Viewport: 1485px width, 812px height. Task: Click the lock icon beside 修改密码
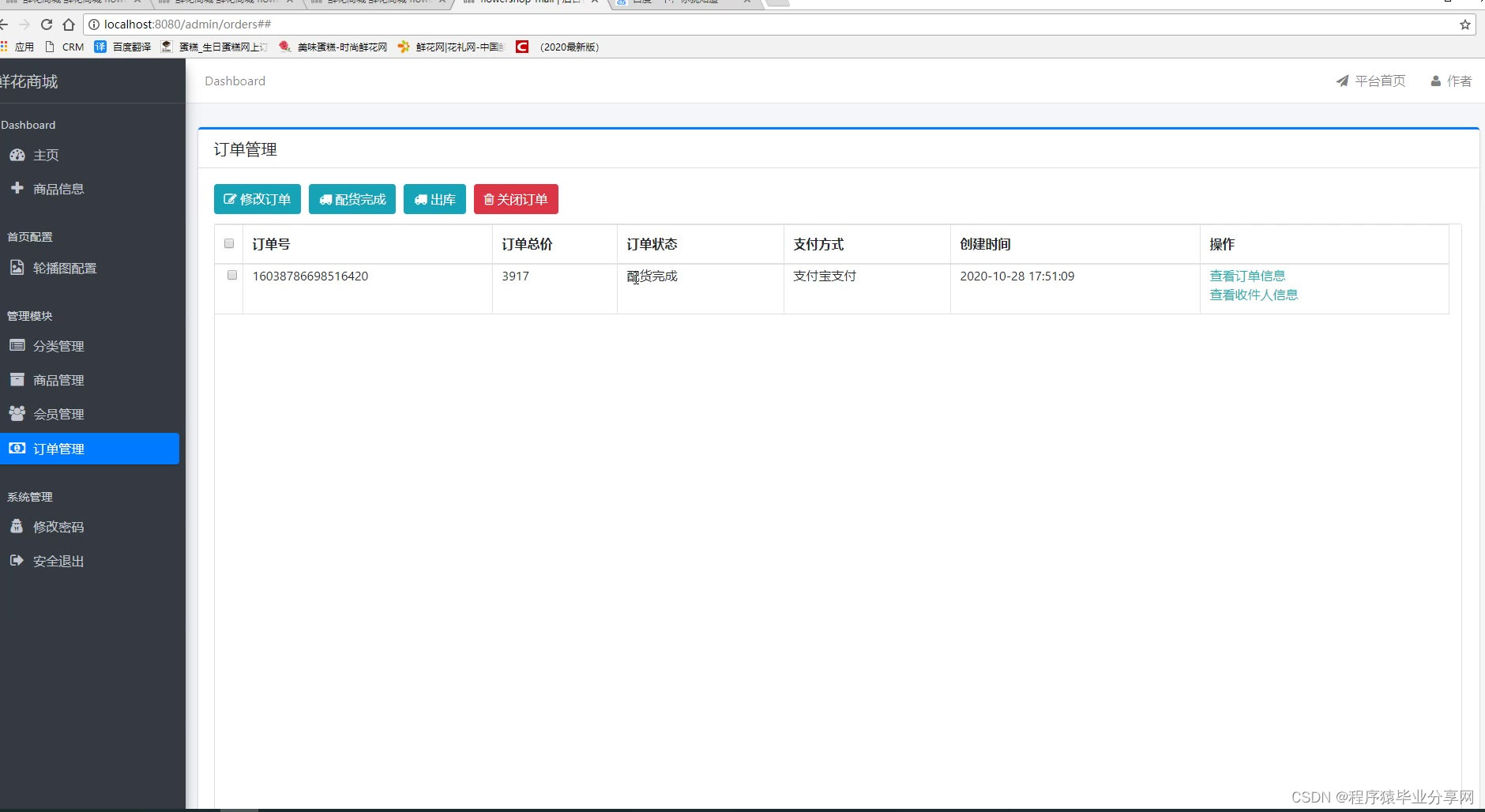click(x=17, y=526)
